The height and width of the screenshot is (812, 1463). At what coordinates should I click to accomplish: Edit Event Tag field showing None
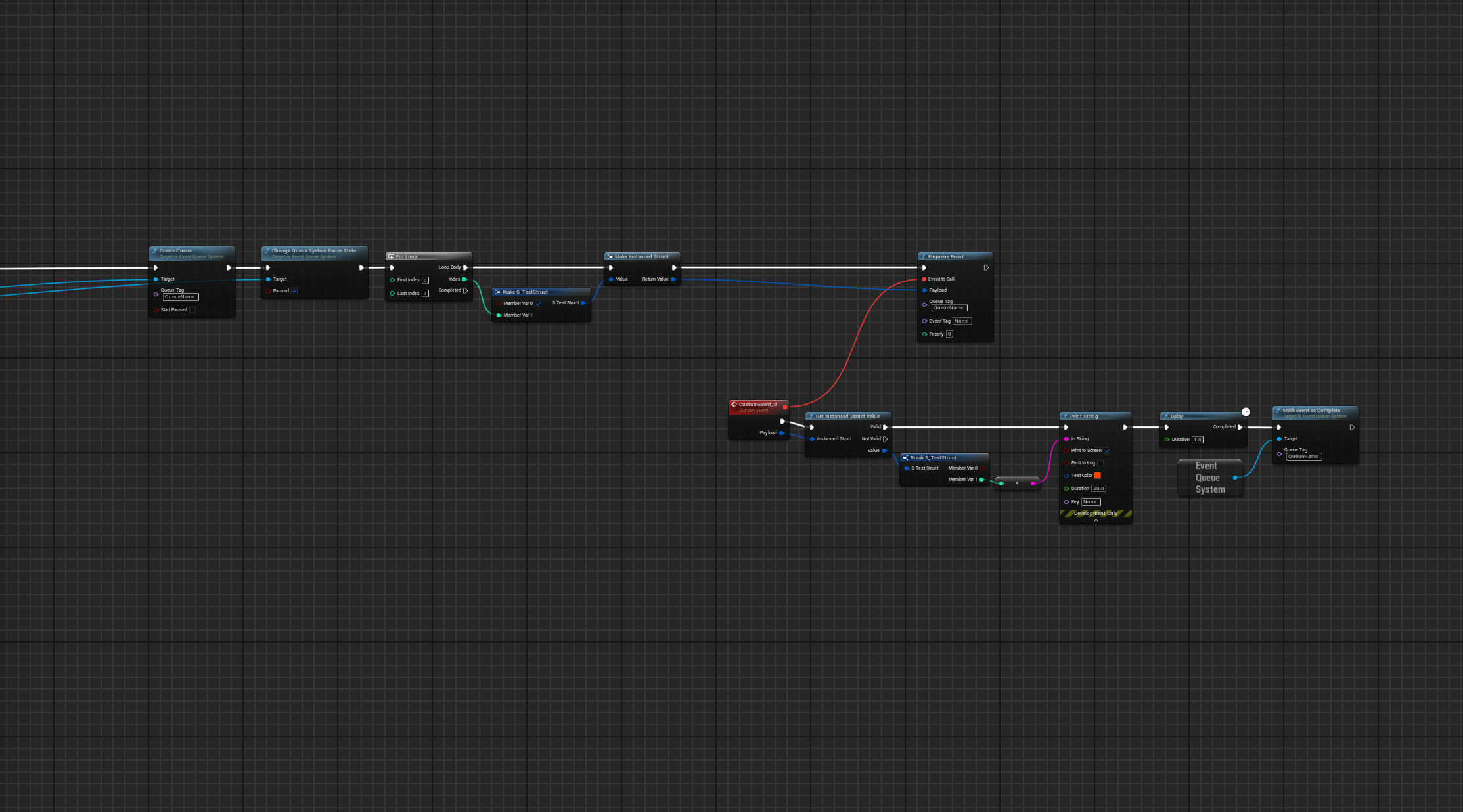tap(962, 321)
